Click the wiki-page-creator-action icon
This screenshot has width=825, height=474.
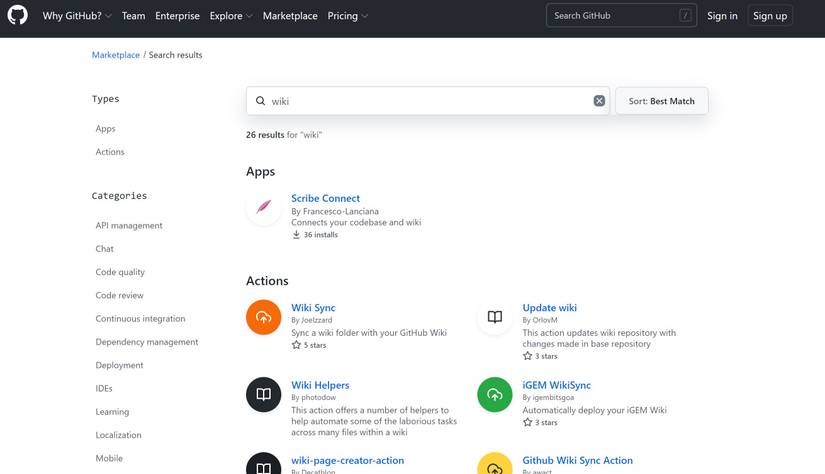pos(263,466)
